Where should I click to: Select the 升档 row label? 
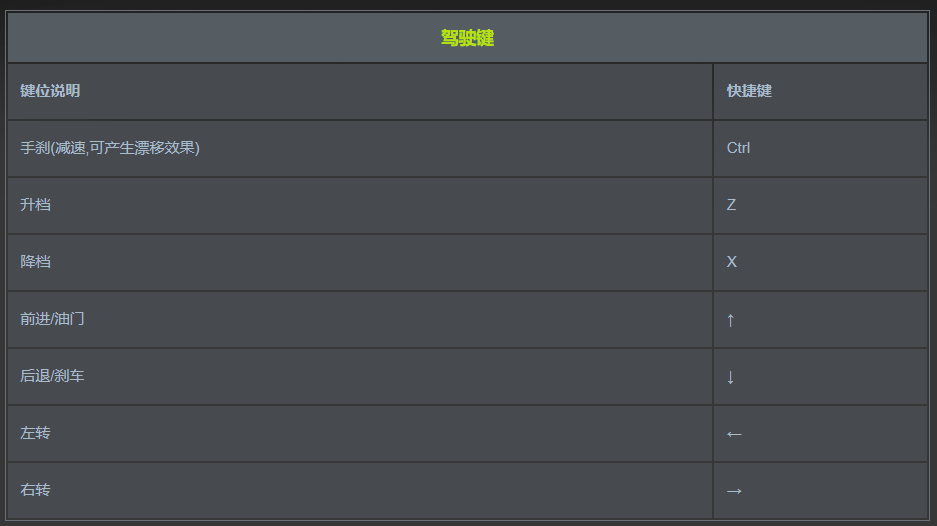point(35,205)
